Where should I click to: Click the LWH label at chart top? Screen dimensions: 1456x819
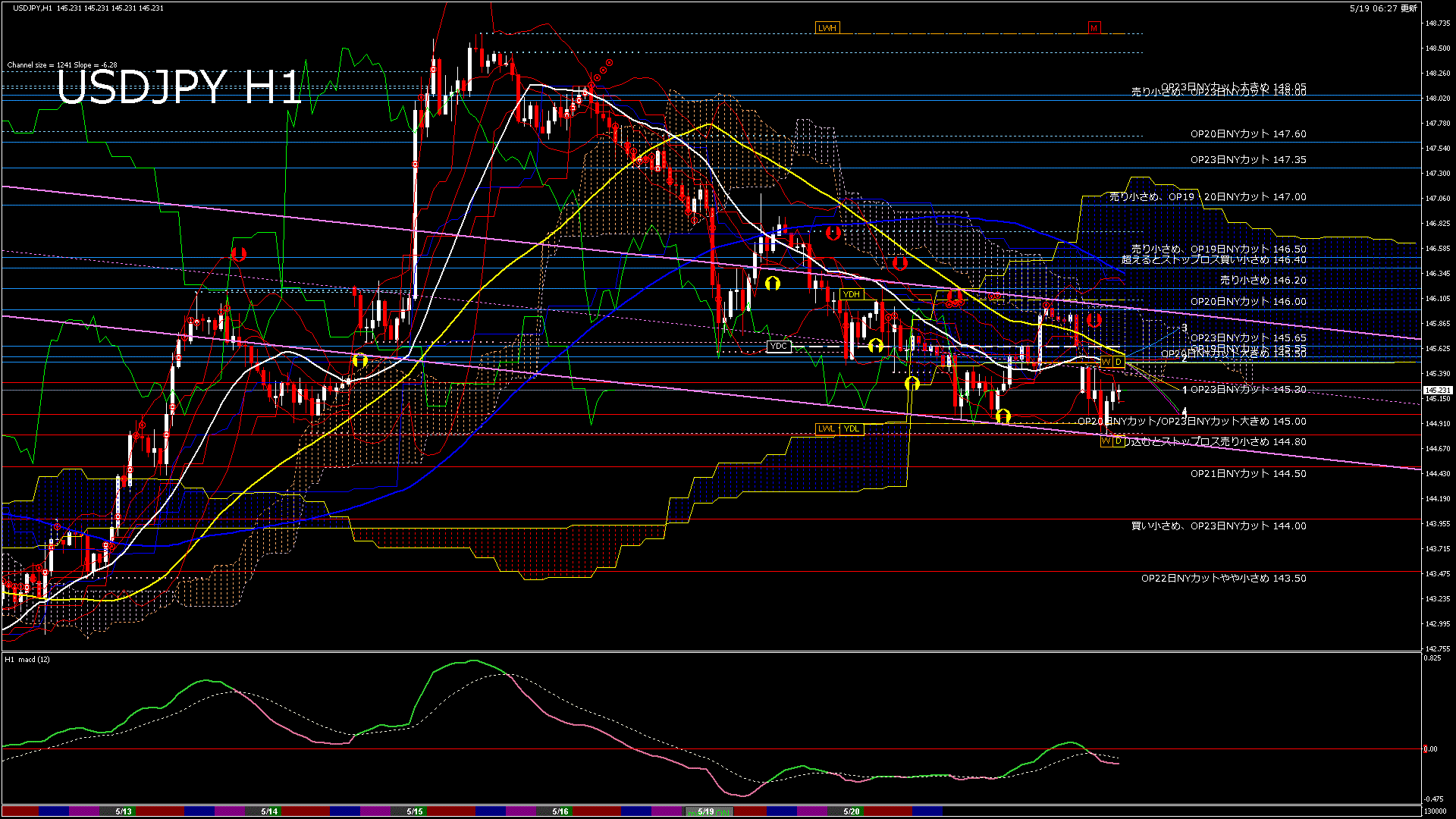point(827,28)
